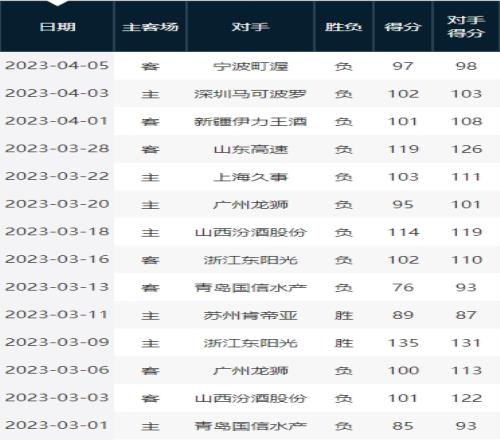Select the 2023-04-05 date cell

coord(57,66)
